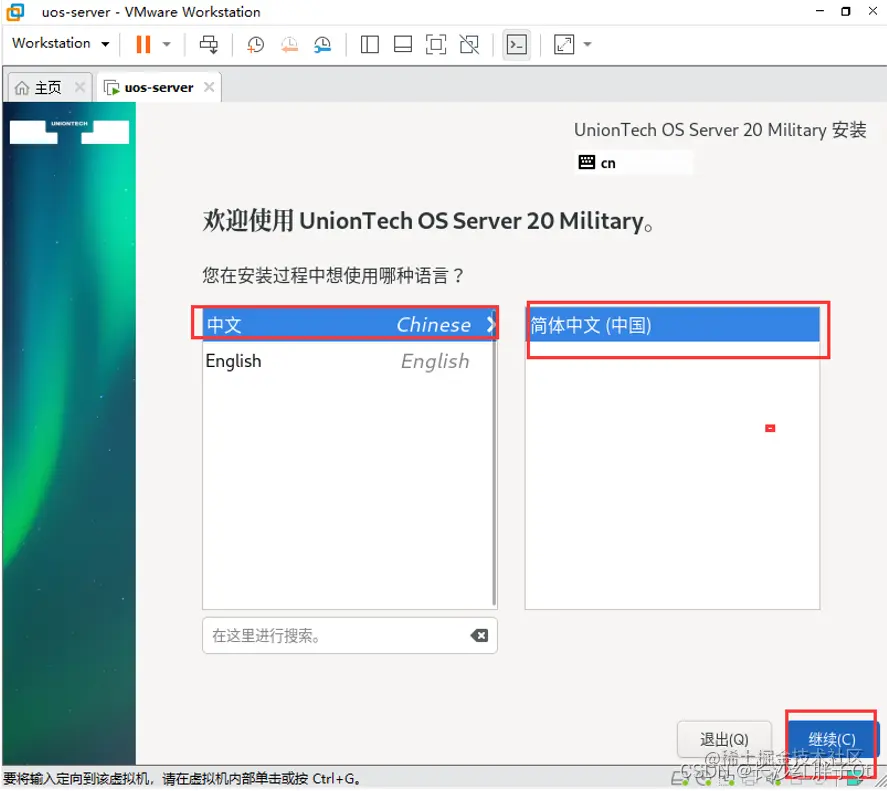Click the Revert Snapshot icon

tap(289, 45)
